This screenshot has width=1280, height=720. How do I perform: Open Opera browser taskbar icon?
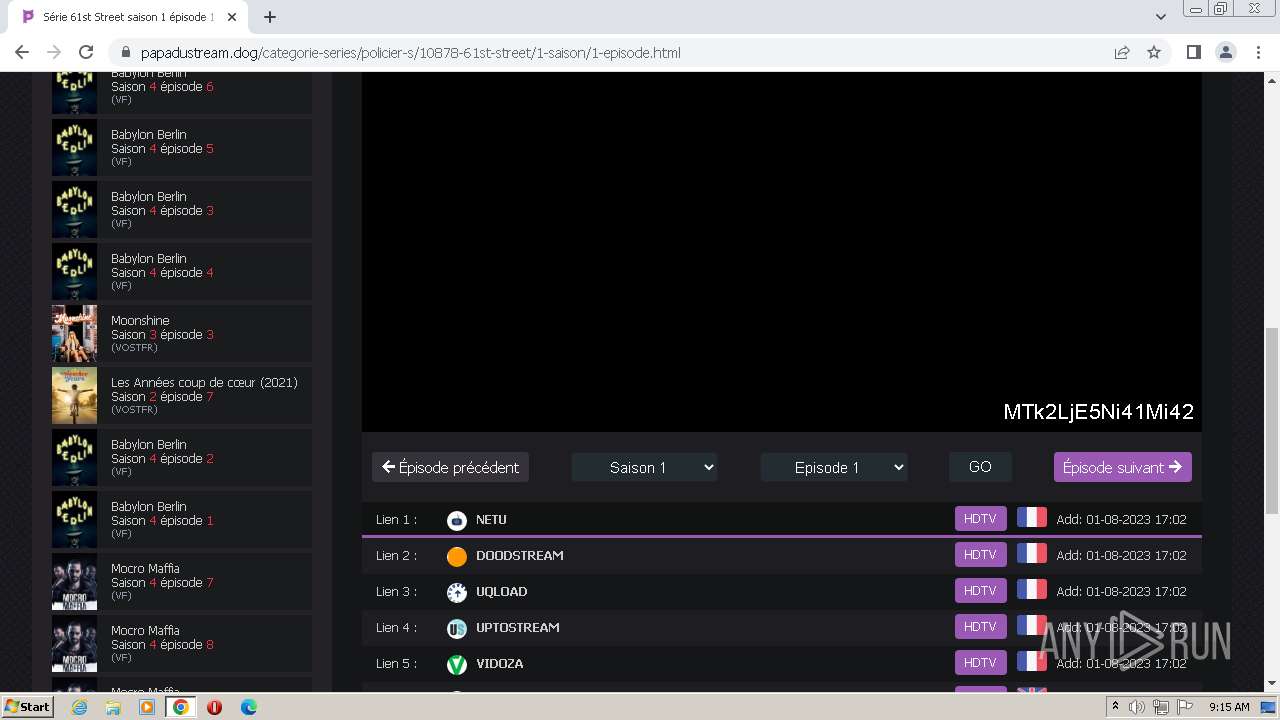pyautogui.click(x=214, y=707)
